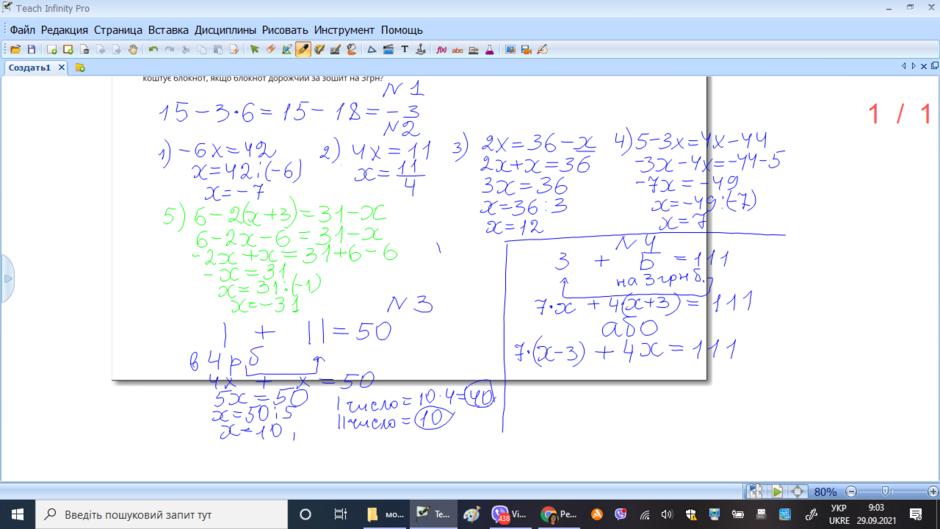The image size is (940, 529).
Task: Open Paint from the taskbar
Action: pos(472,514)
